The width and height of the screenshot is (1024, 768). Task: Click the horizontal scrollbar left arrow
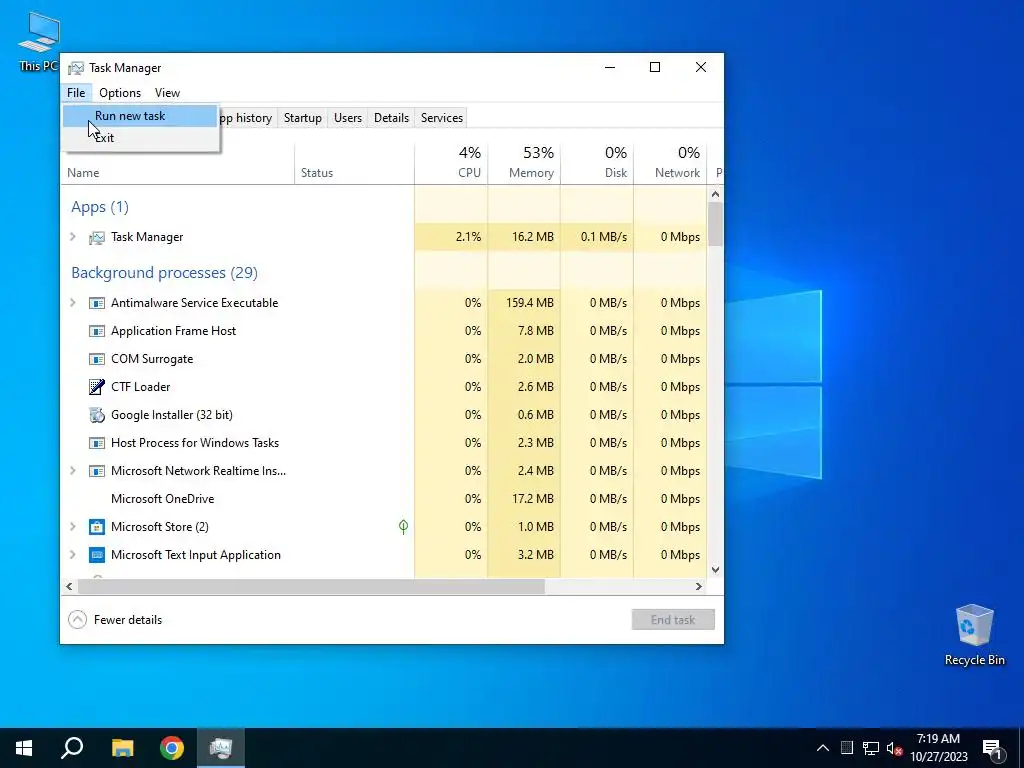tap(69, 586)
